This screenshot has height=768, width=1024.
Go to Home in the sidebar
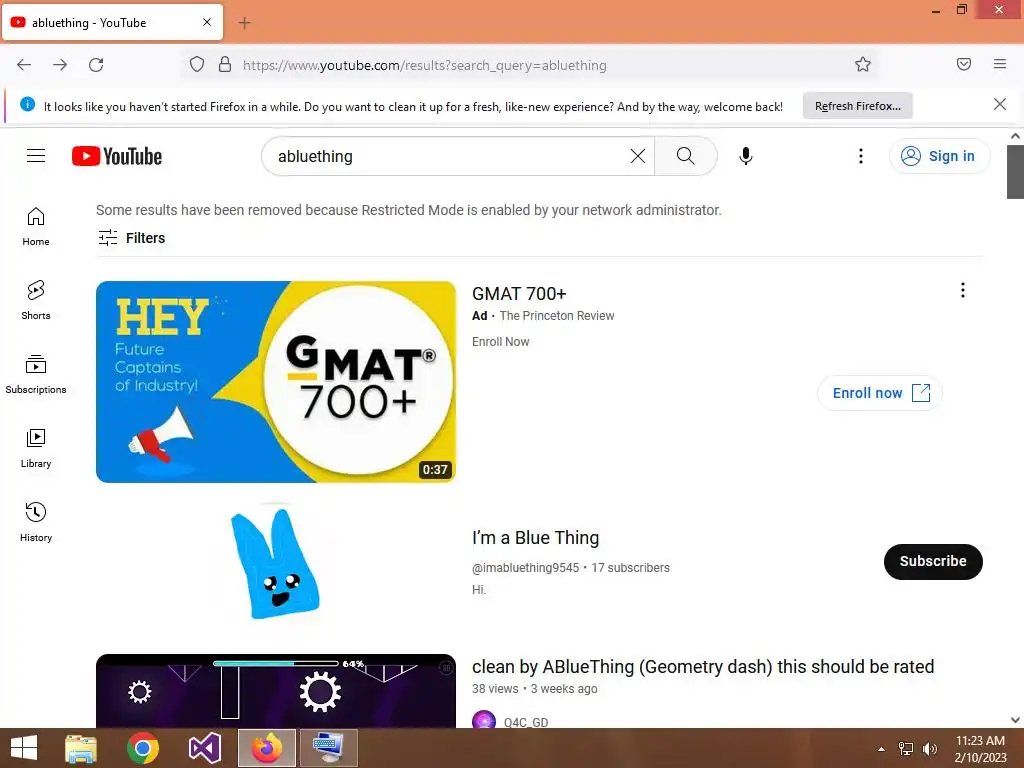(36, 227)
